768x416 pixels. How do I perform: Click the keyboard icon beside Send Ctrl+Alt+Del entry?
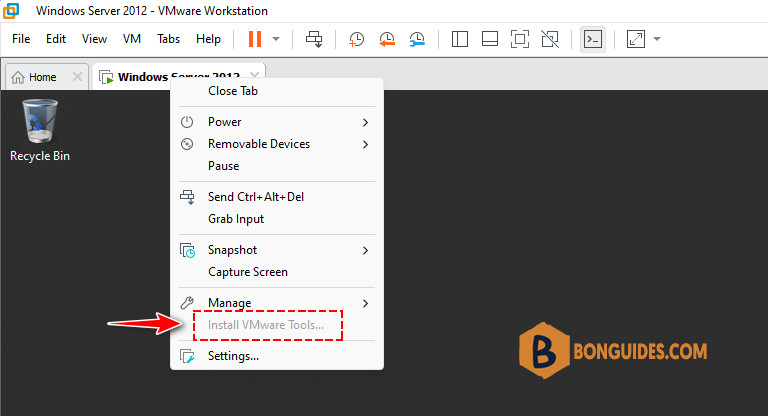[x=187, y=197]
